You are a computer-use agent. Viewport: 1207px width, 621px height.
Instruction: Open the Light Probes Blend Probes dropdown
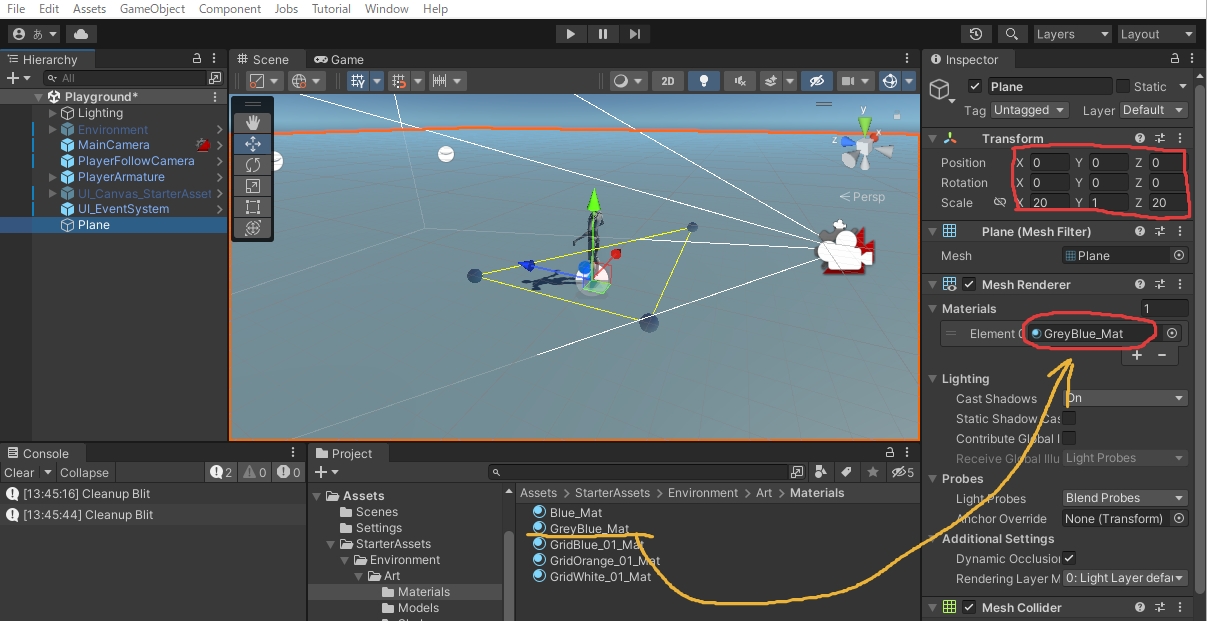pyautogui.click(x=1124, y=497)
